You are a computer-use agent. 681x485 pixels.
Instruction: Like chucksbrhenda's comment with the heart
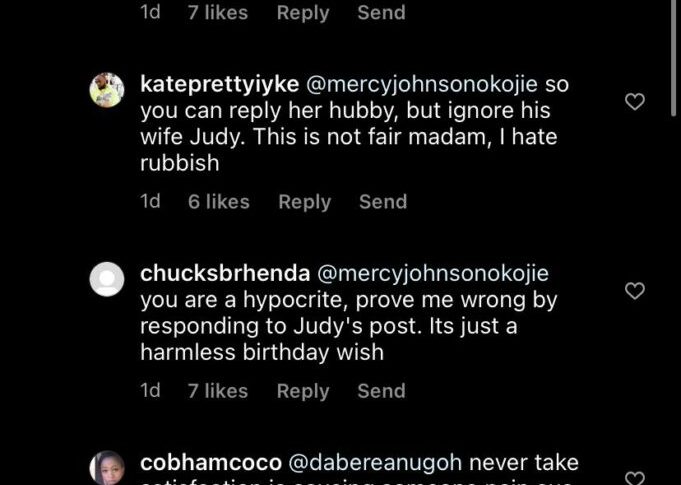pos(634,291)
